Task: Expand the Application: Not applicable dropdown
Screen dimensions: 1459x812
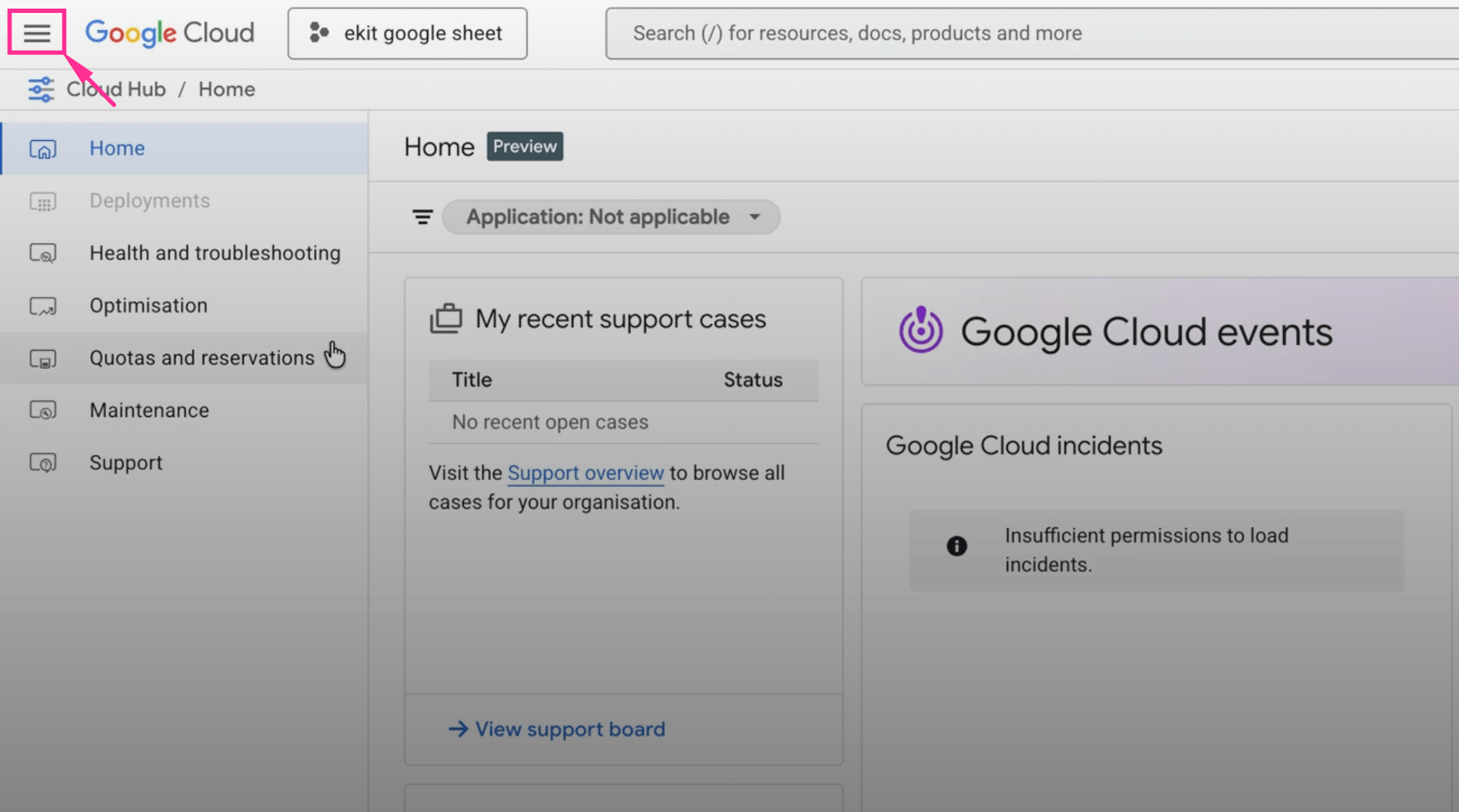Action: pyautogui.click(x=611, y=217)
